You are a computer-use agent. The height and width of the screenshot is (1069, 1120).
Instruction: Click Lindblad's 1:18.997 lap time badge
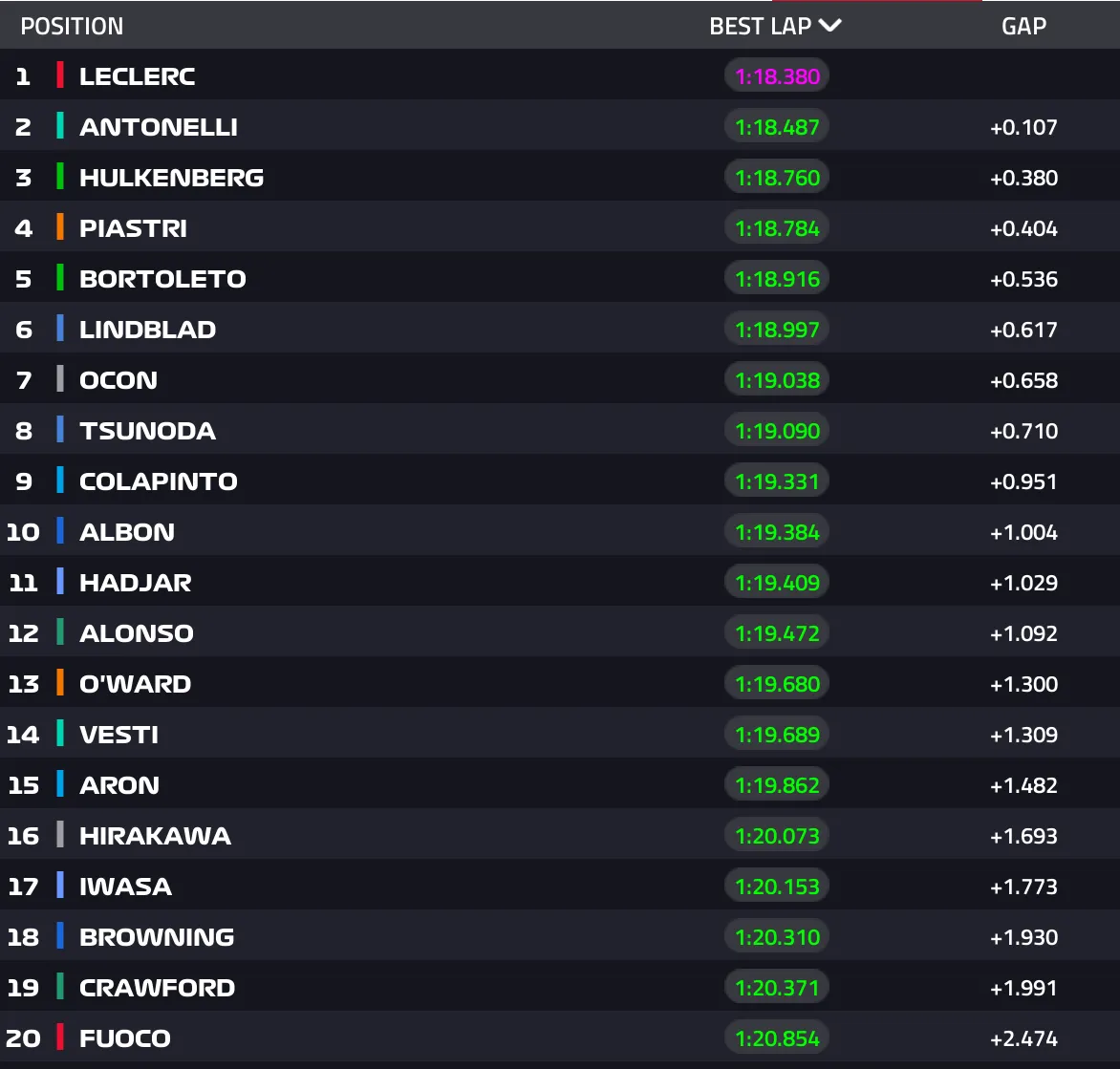point(777,330)
